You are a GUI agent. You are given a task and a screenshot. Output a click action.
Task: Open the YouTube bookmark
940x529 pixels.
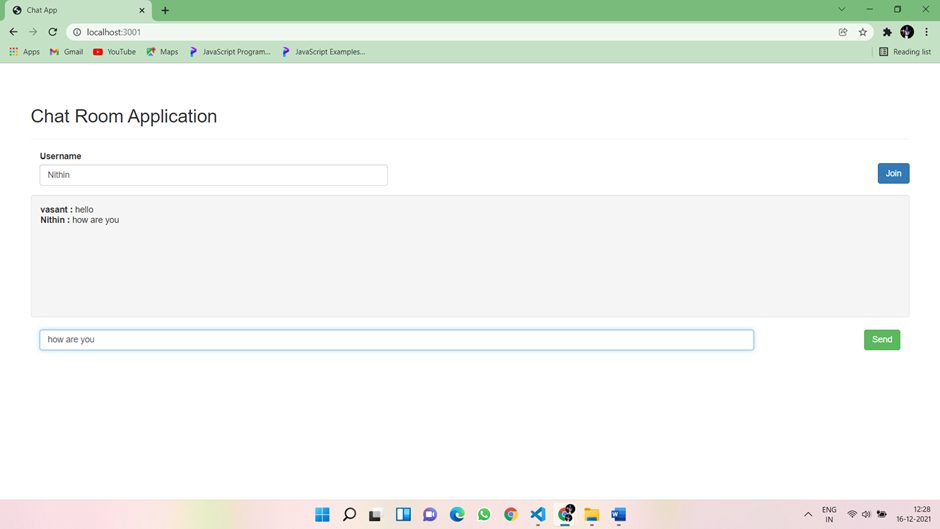click(x=115, y=52)
